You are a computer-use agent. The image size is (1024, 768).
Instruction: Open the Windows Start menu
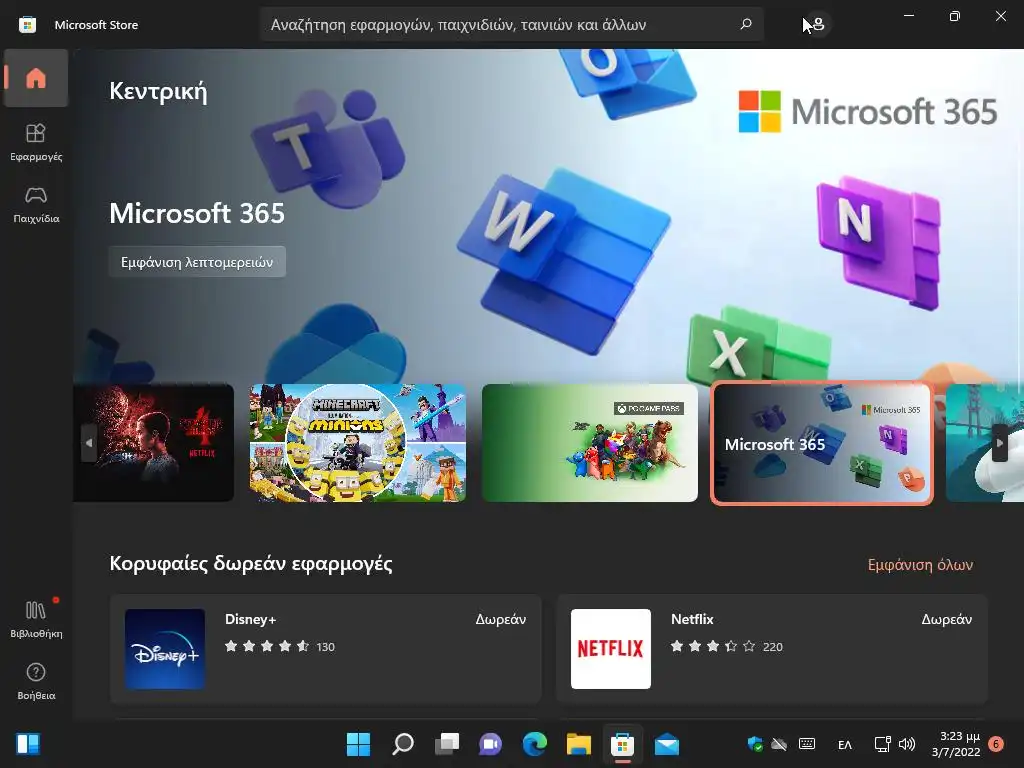click(x=358, y=744)
